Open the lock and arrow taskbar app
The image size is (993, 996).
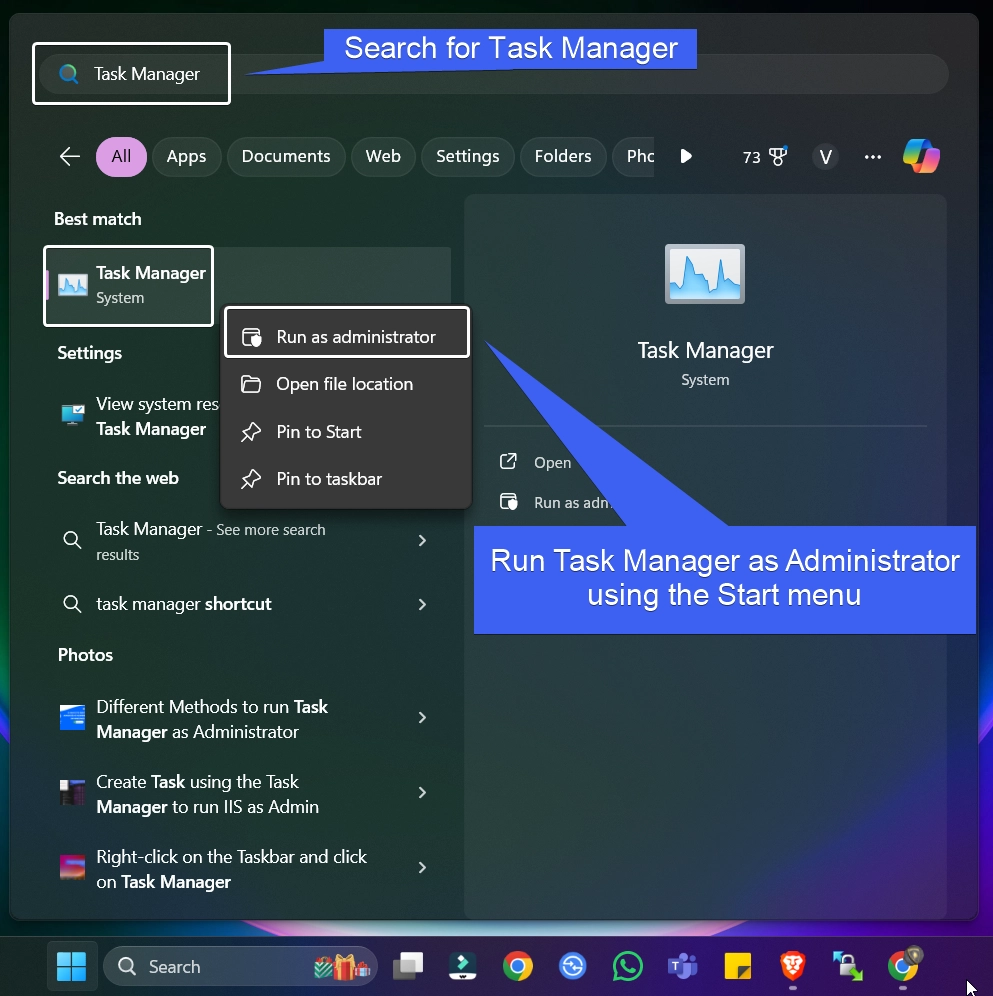point(848,967)
